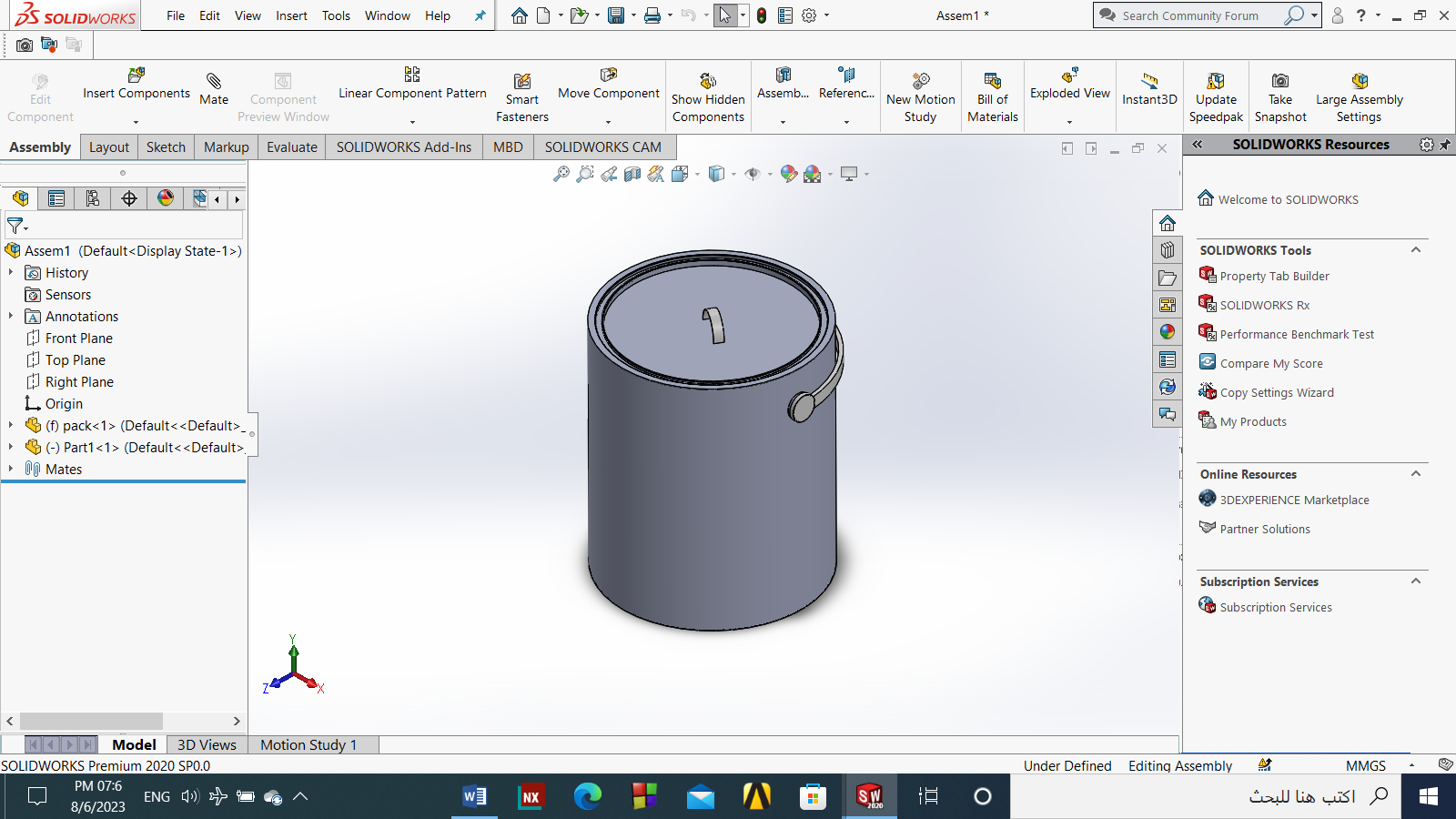
Task: Click the Motion Study 1 tab
Action: pyautogui.click(x=308, y=744)
